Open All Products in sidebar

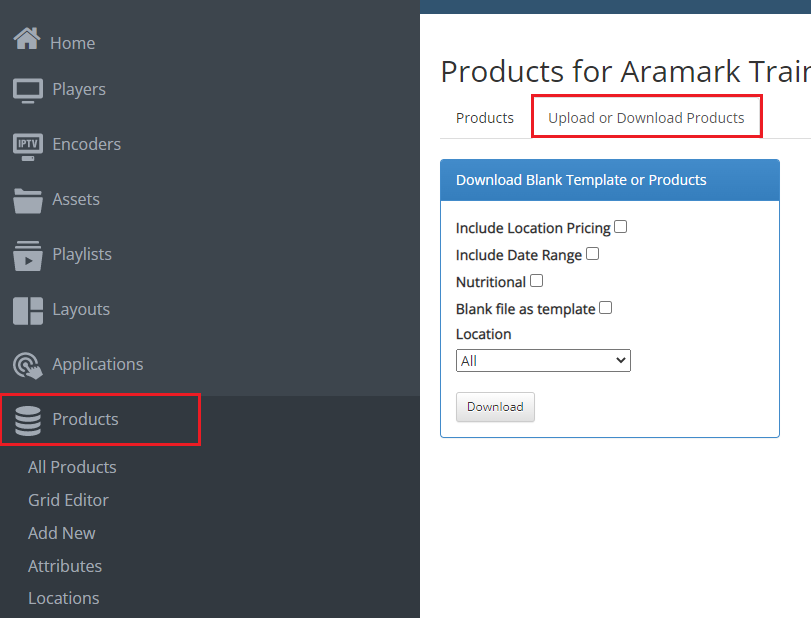(72, 467)
